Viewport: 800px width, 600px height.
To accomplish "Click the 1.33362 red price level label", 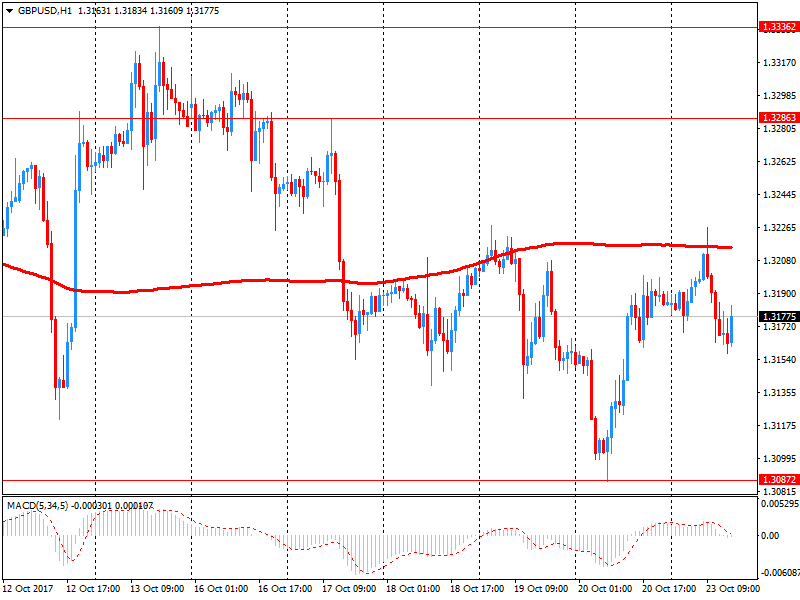I will pos(779,27).
